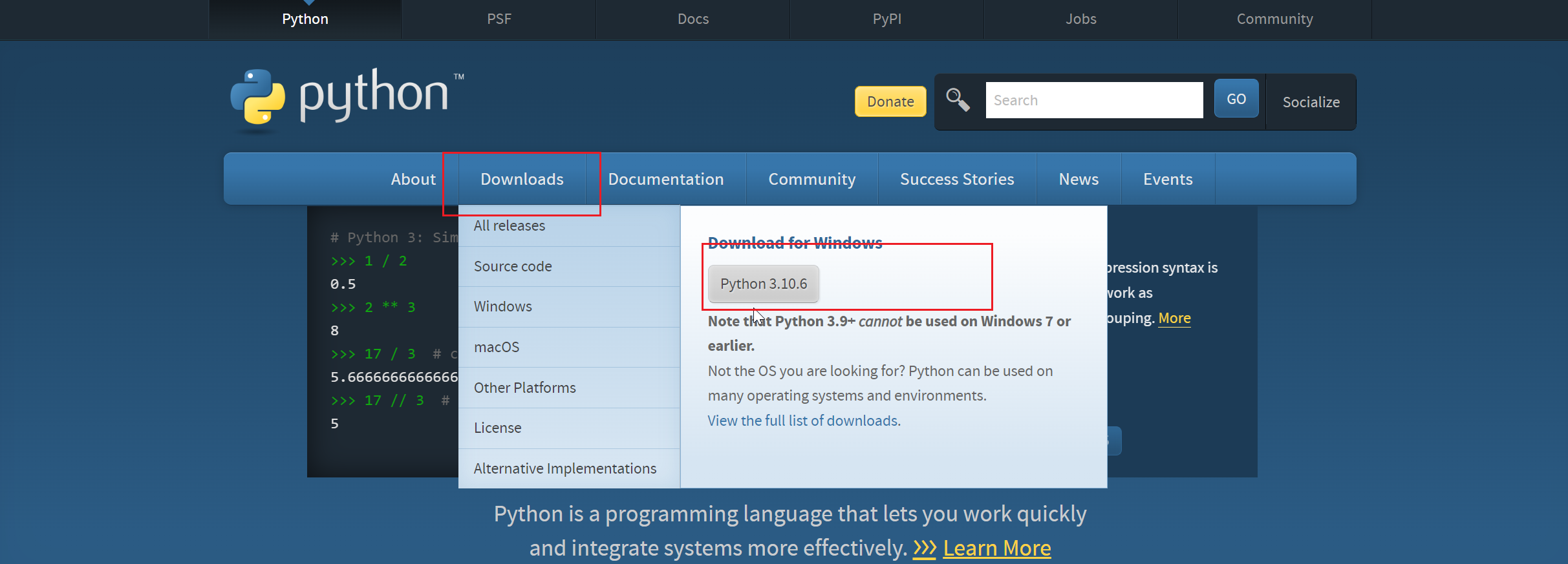Open Alternative Implementations entry
Screen dimensions: 1568x564
point(565,468)
